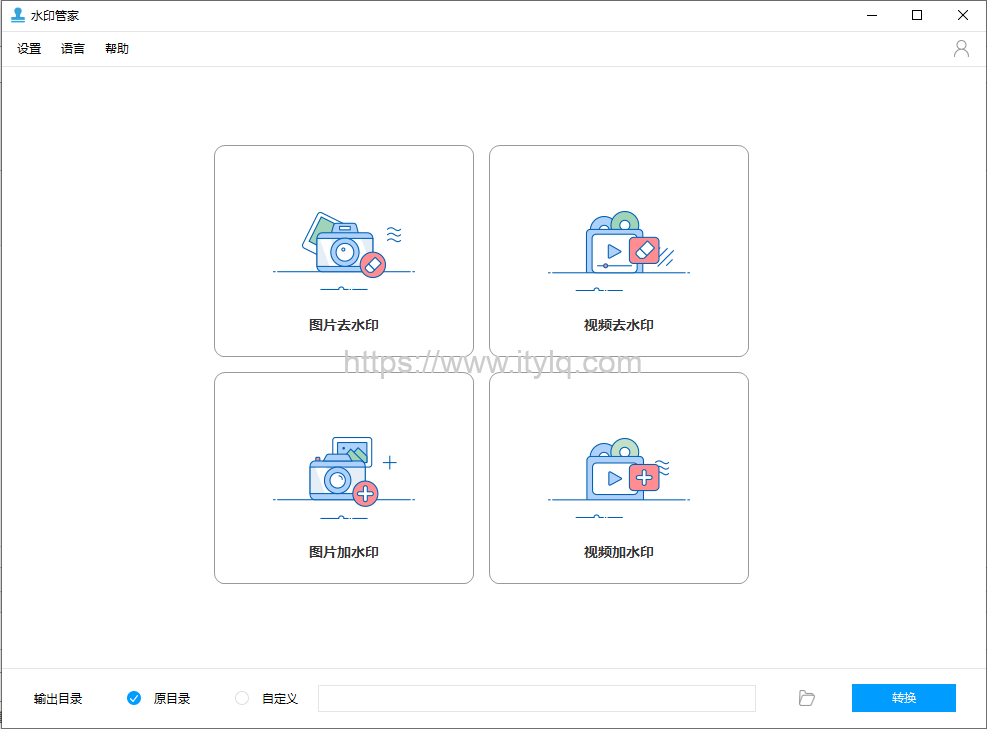Select the 视频去水印 card label
Image resolution: width=987 pixels, height=729 pixels.
click(x=618, y=325)
